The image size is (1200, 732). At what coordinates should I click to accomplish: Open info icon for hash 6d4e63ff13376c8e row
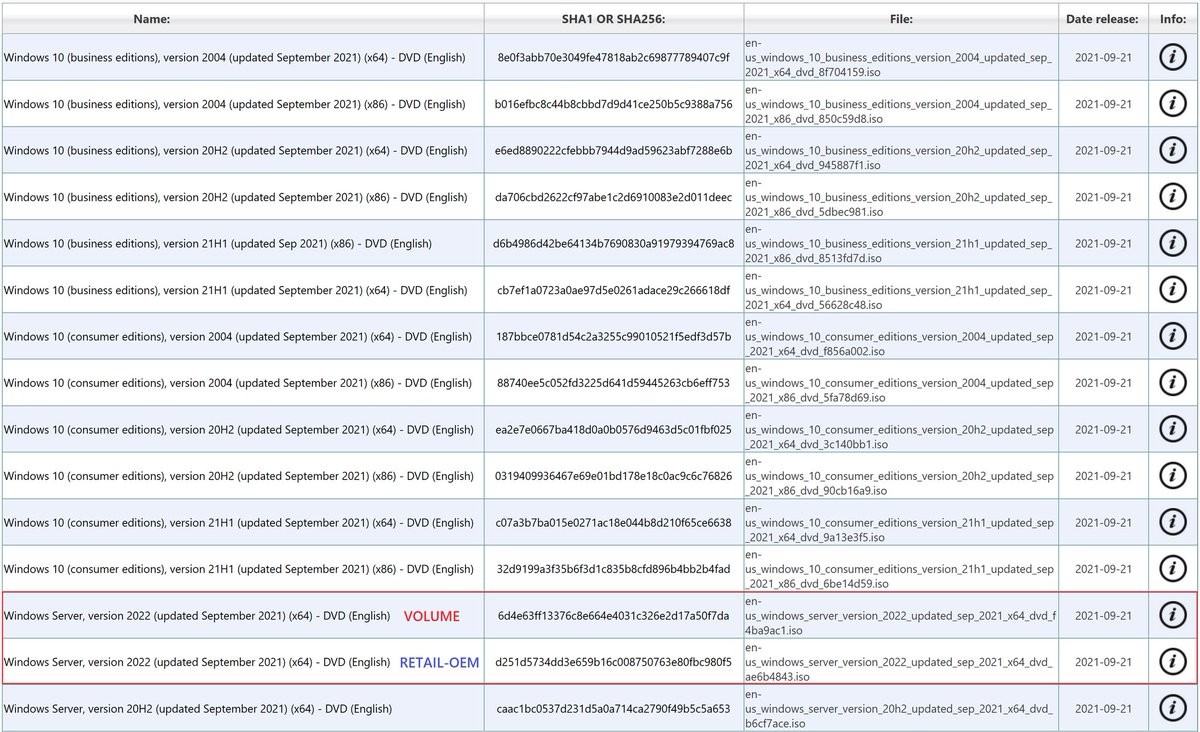click(1171, 615)
